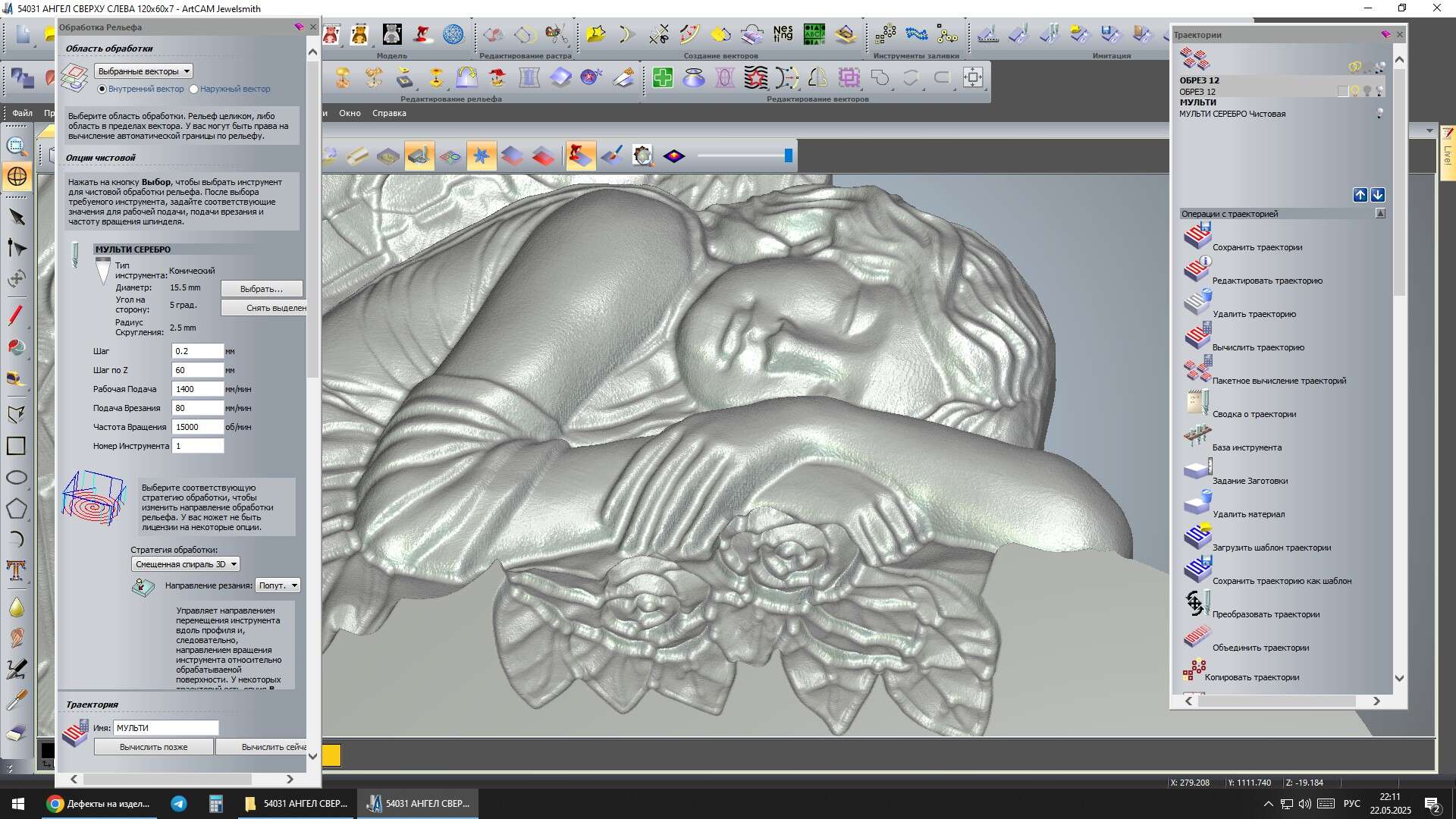Select the ellipse drawing tool
The height and width of the screenshot is (819, 1456).
(17, 478)
